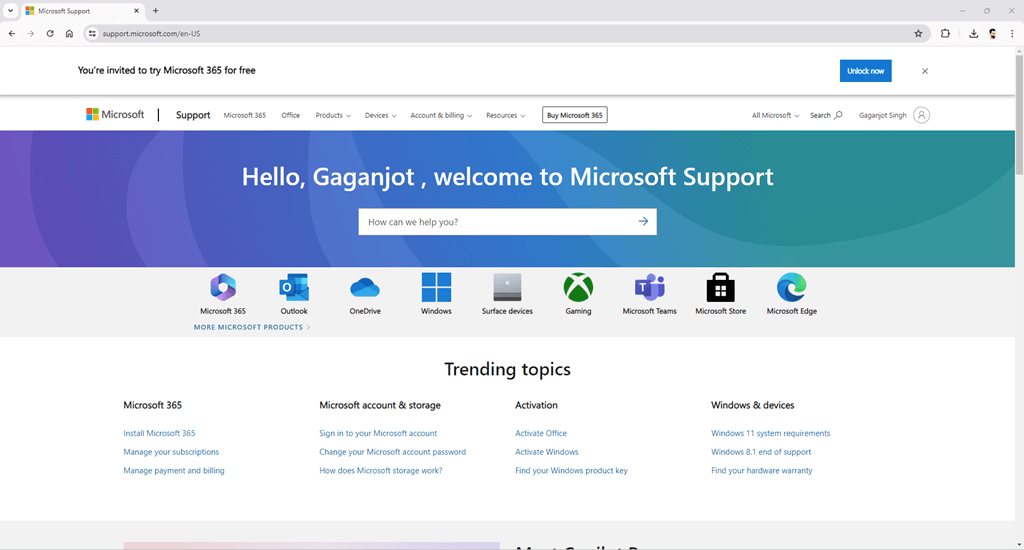
Task: Bookmark this page with star icon
Action: [918, 33]
